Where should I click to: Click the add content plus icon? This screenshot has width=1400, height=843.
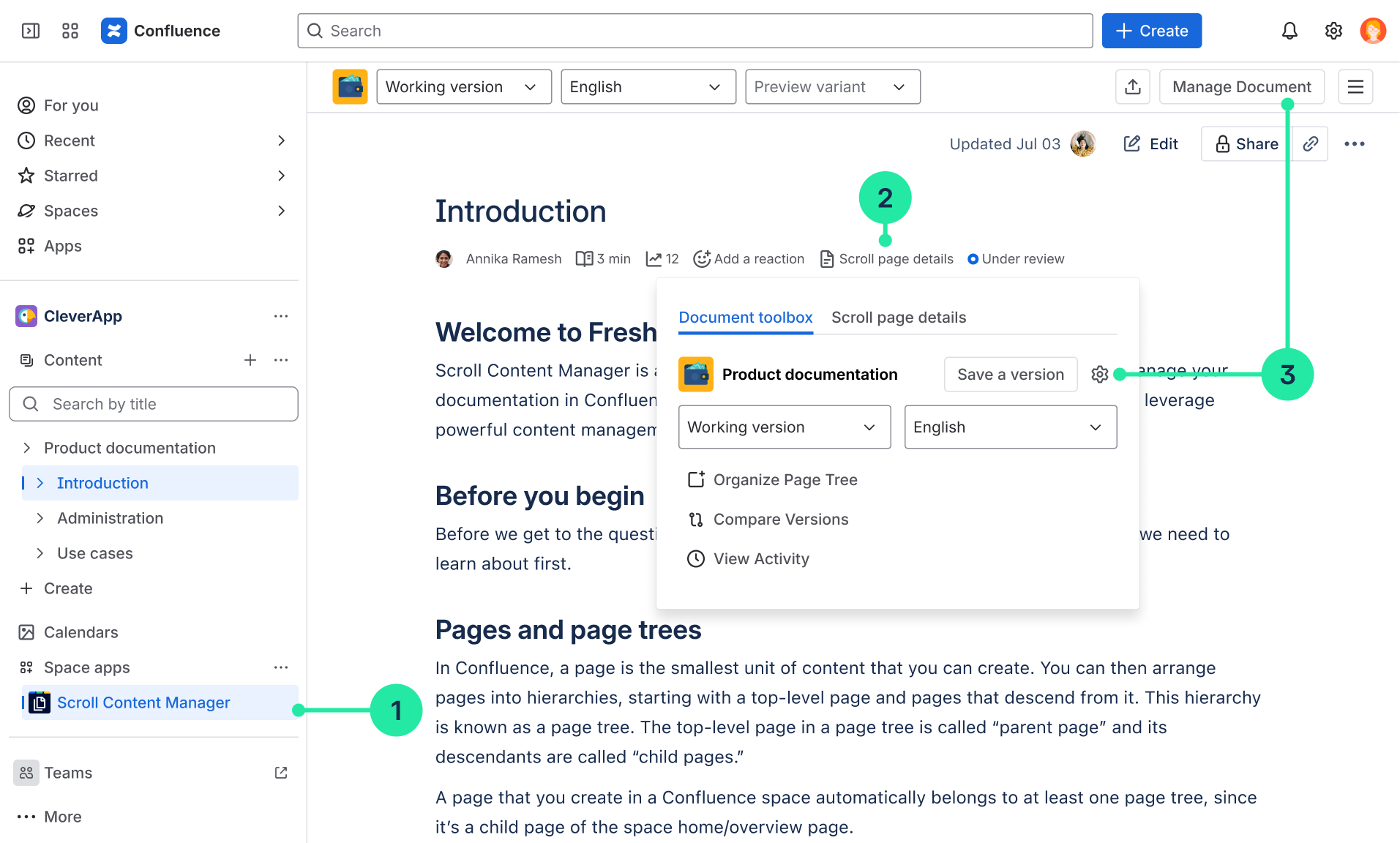[250, 360]
